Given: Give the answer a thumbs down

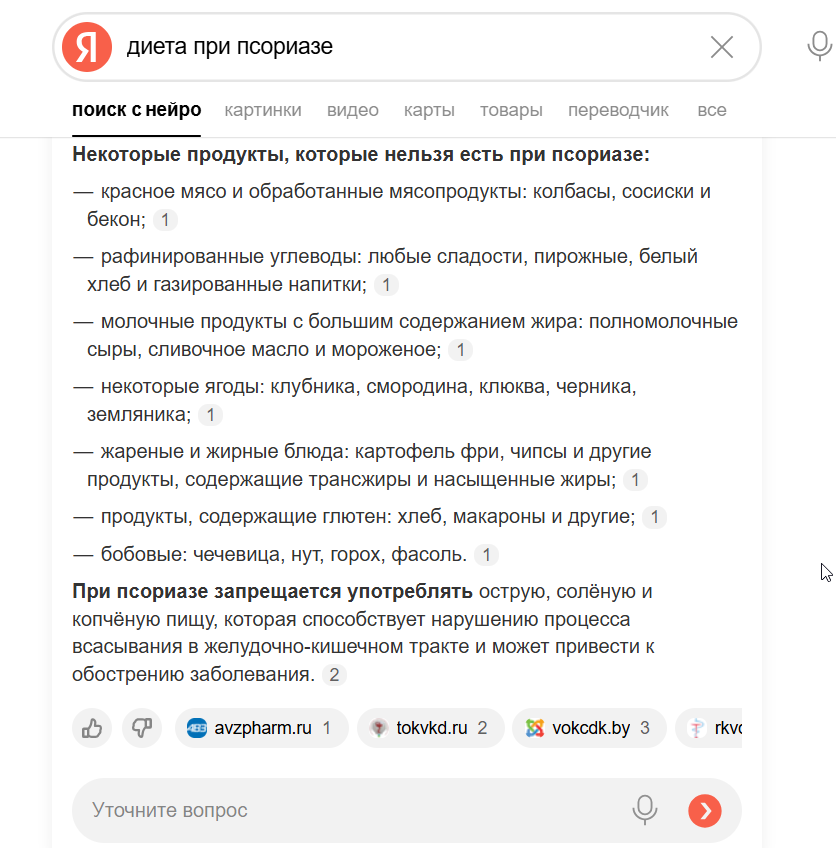Looking at the screenshot, I should point(142,728).
